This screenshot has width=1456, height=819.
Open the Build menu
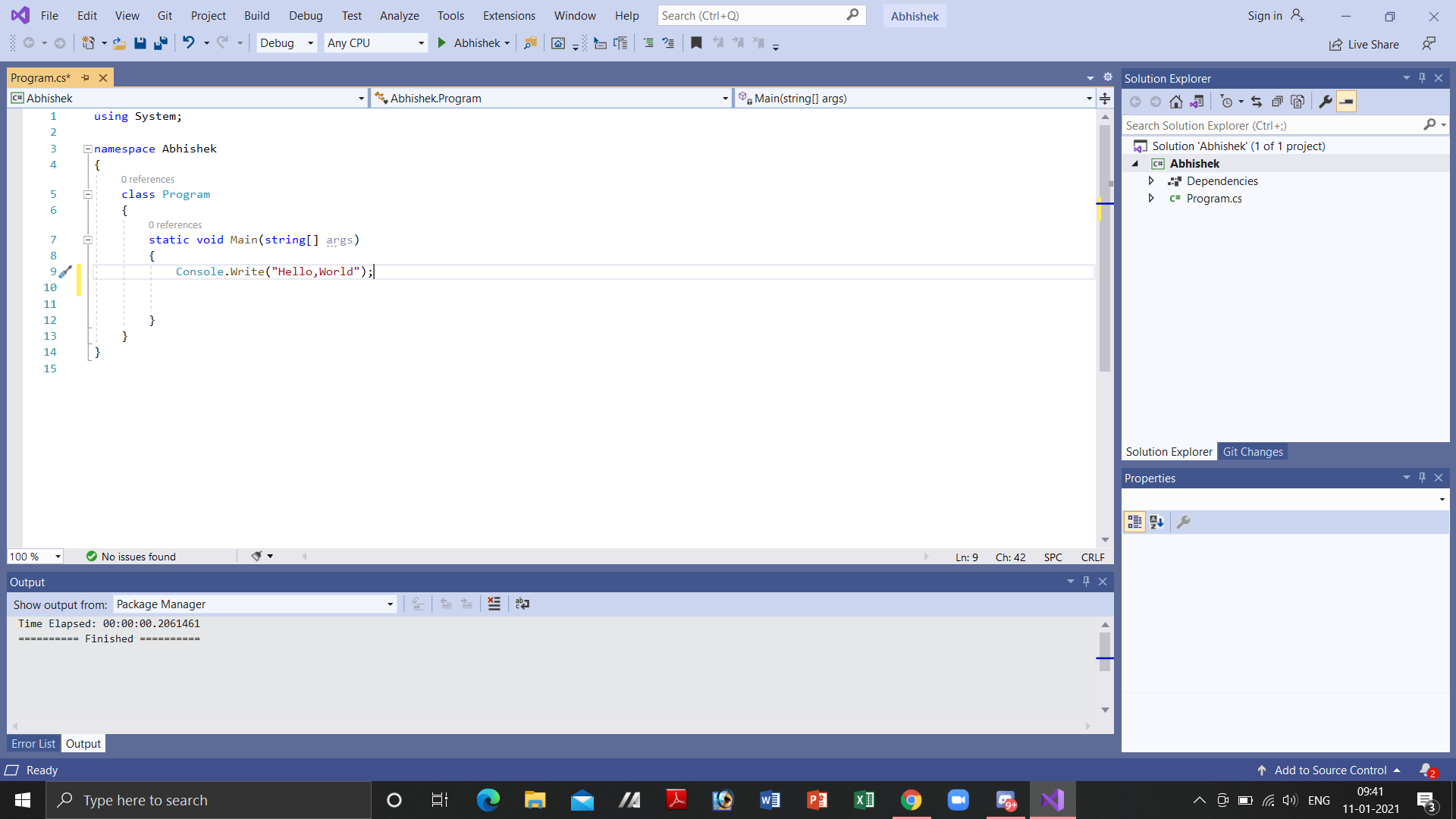point(256,15)
